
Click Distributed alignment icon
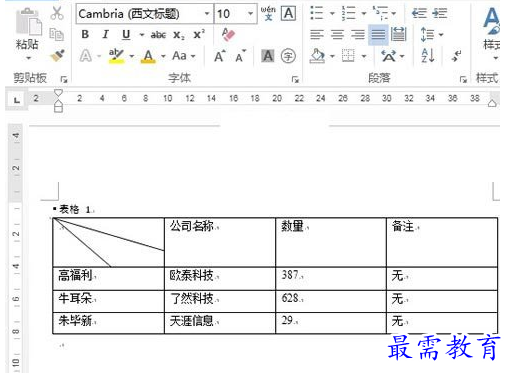click(398, 34)
